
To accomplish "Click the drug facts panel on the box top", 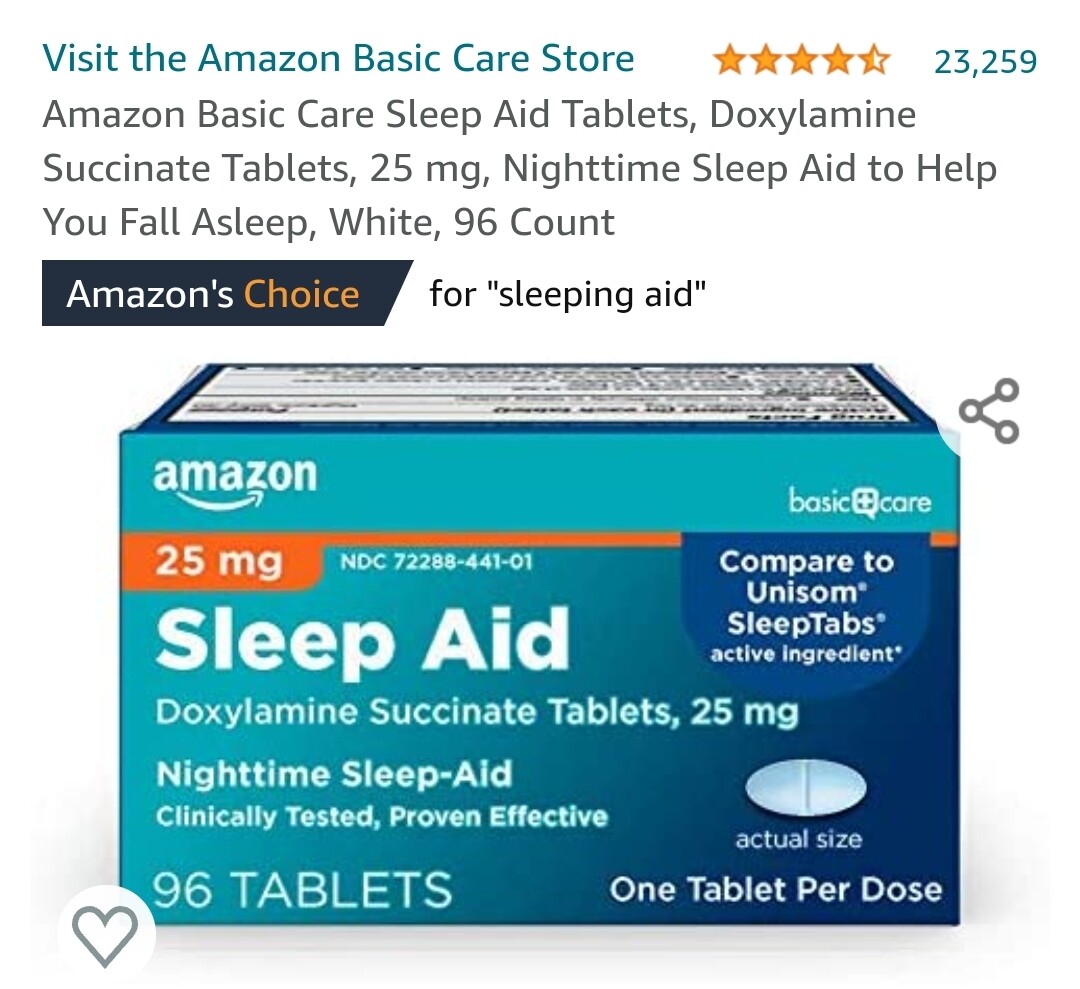I will pyautogui.click(x=531, y=393).
